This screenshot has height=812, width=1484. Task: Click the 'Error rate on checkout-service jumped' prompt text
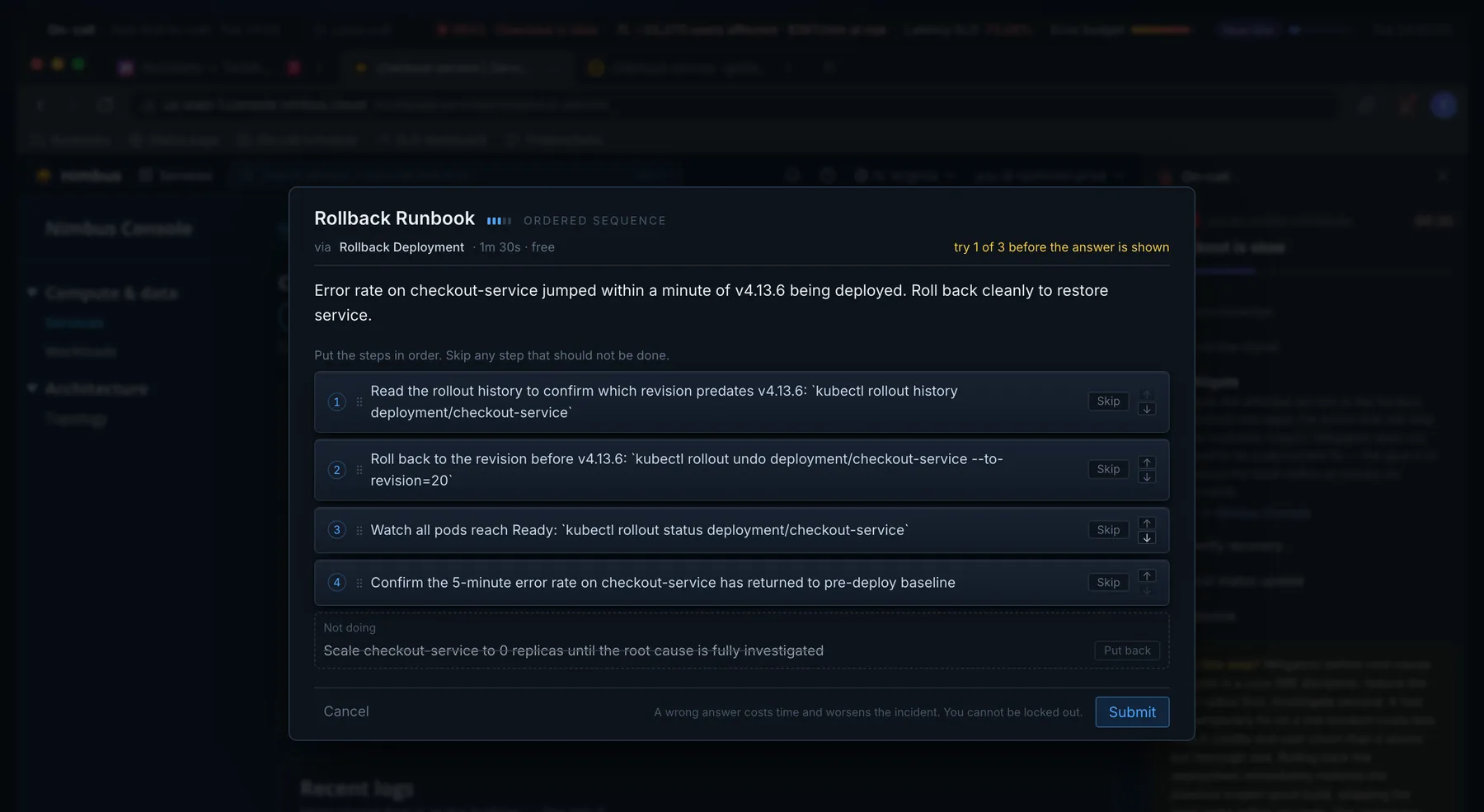click(711, 303)
